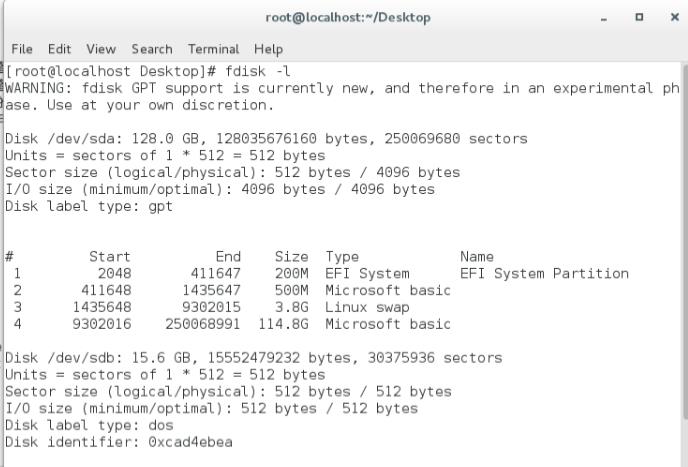This screenshot has width=688, height=467.
Task: Click the text 'Disk /dev/sdb: 15.6 GB'
Action: [x=101, y=358]
